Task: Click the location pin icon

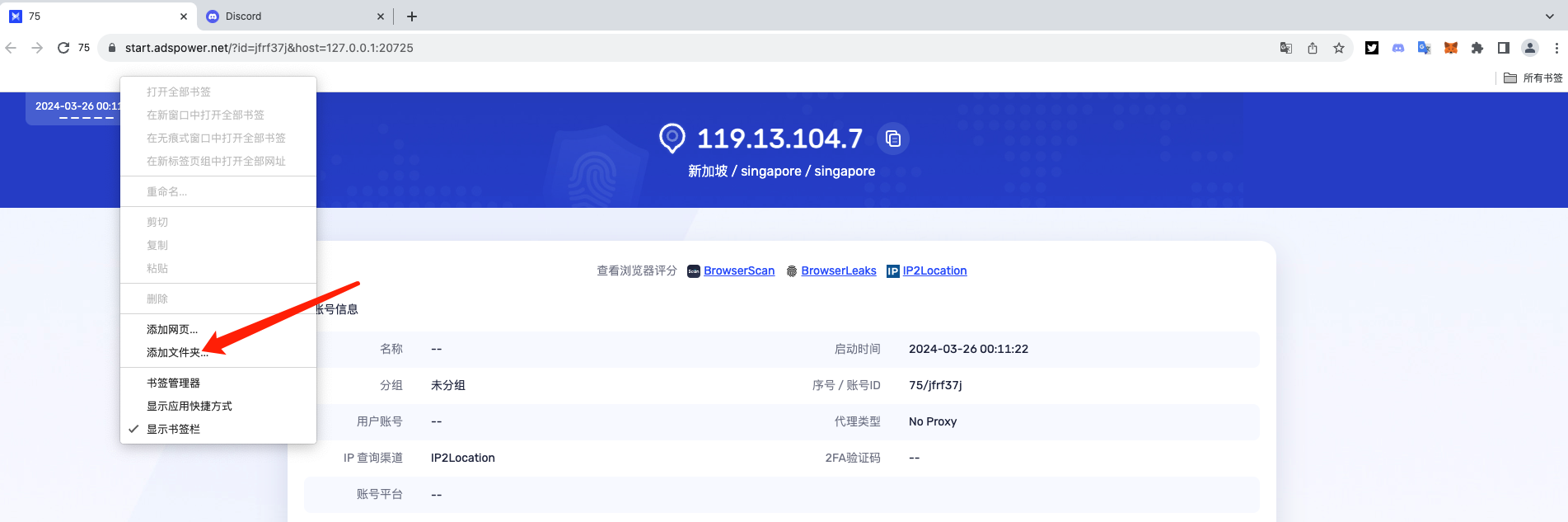Action: coord(672,139)
